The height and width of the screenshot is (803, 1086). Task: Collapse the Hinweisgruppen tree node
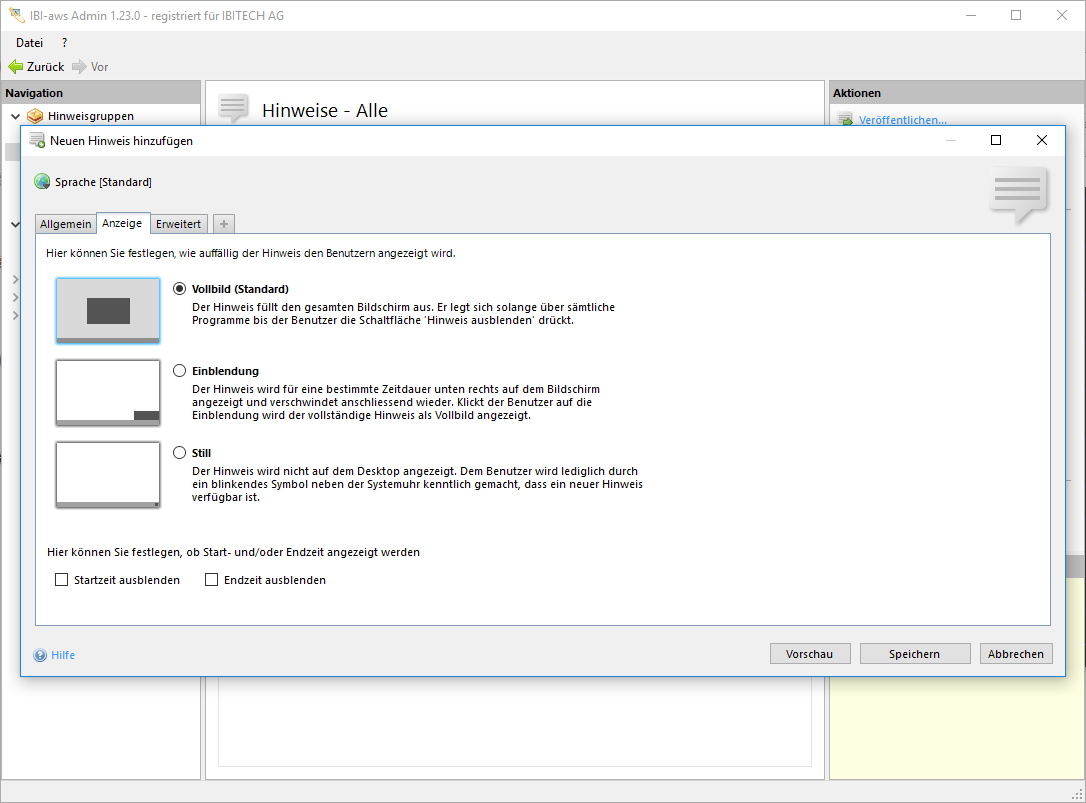point(15,116)
